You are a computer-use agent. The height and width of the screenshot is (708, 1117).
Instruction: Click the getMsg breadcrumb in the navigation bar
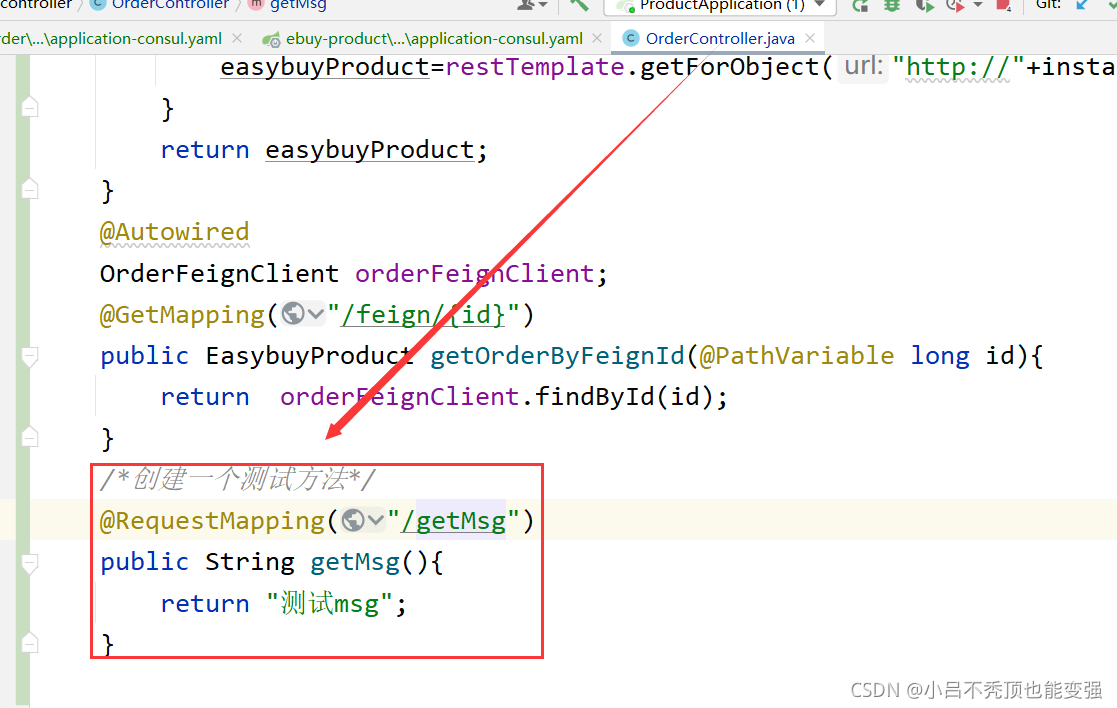coord(298,5)
